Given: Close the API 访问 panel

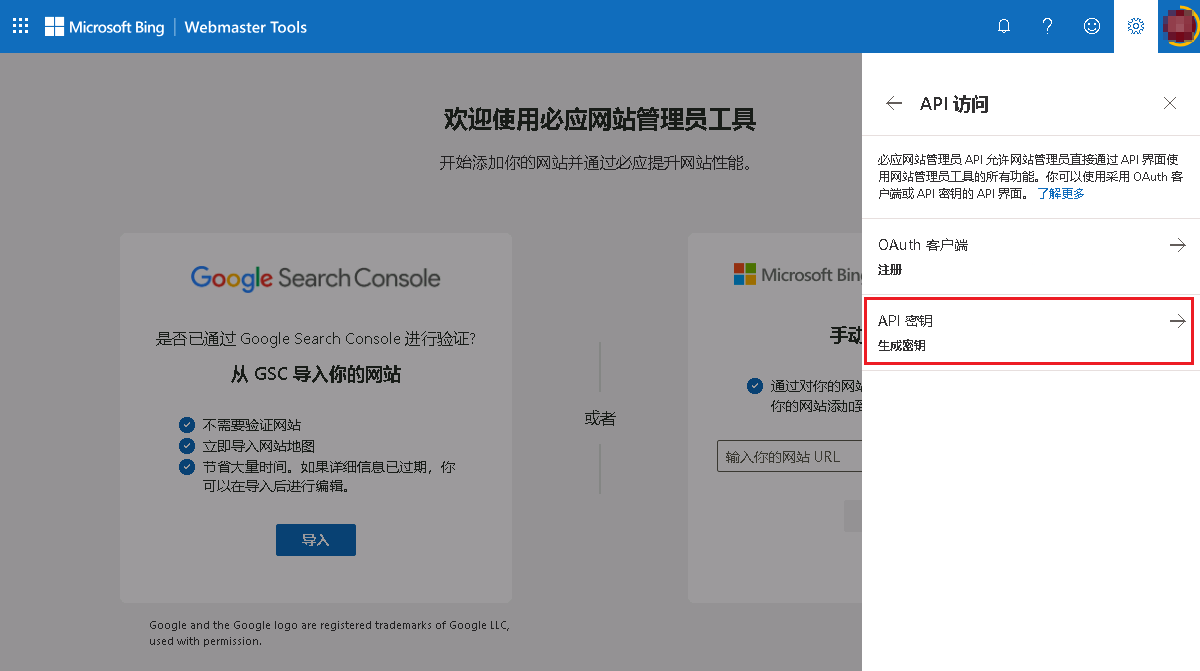Looking at the screenshot, I should coord(1170,104).
